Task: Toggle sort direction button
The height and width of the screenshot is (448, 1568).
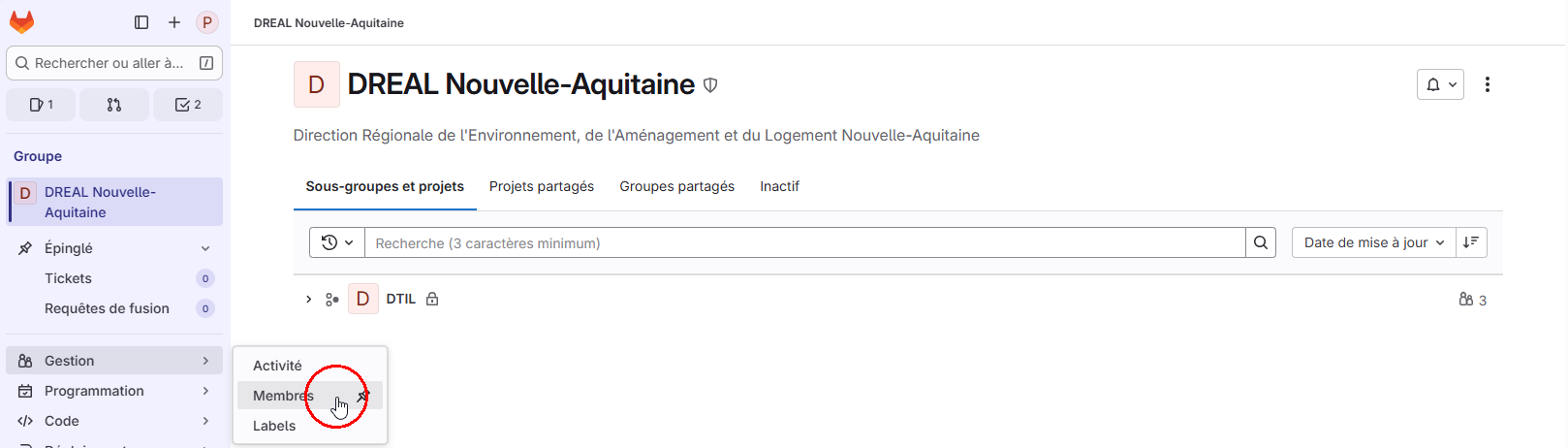Action: coord(1470,242)
